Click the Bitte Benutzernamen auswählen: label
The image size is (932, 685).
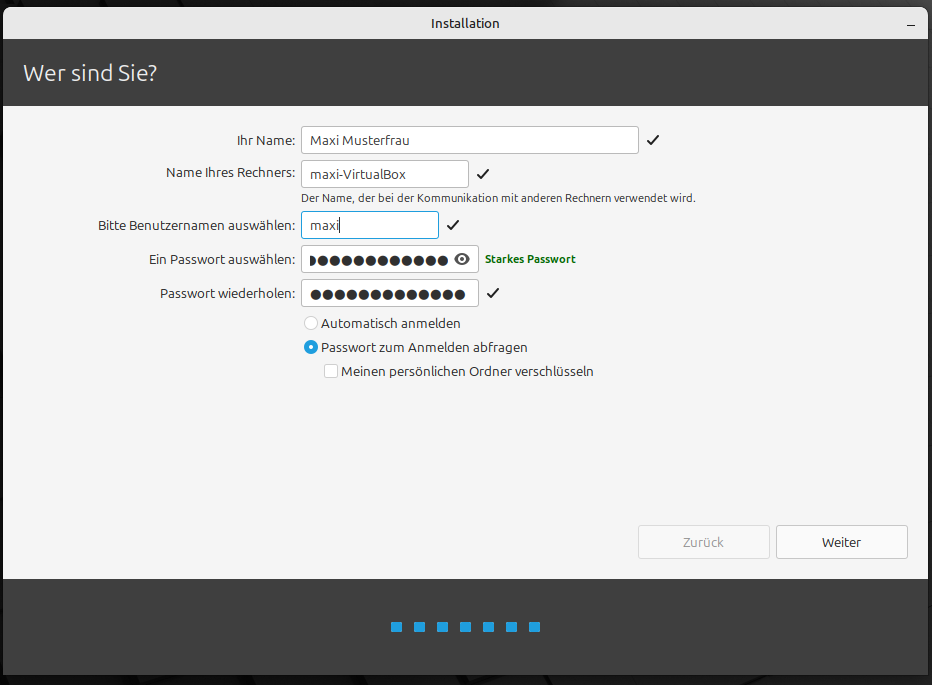click(197, 226)
